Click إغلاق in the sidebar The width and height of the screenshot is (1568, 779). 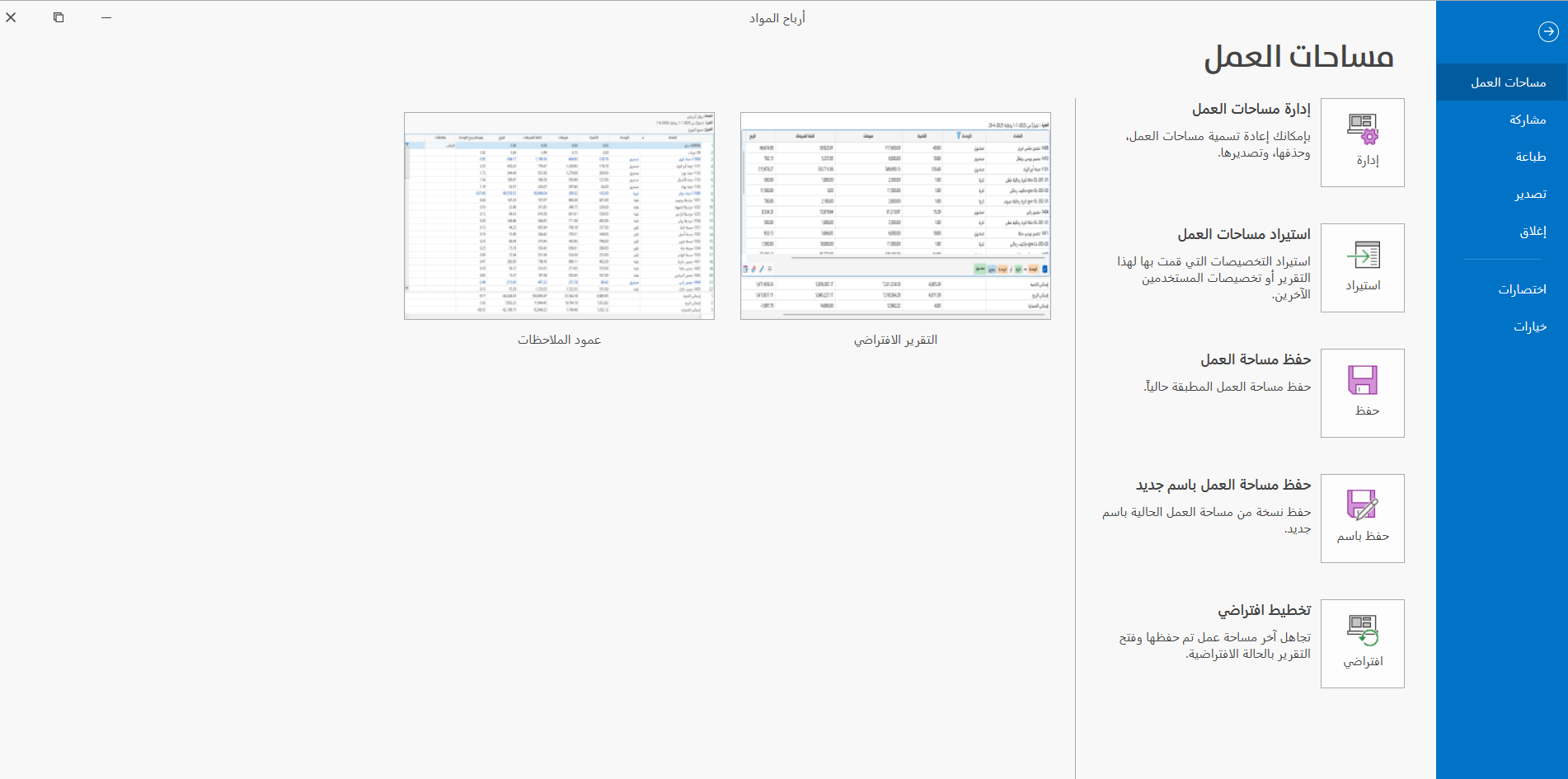tap(1501, 232)
